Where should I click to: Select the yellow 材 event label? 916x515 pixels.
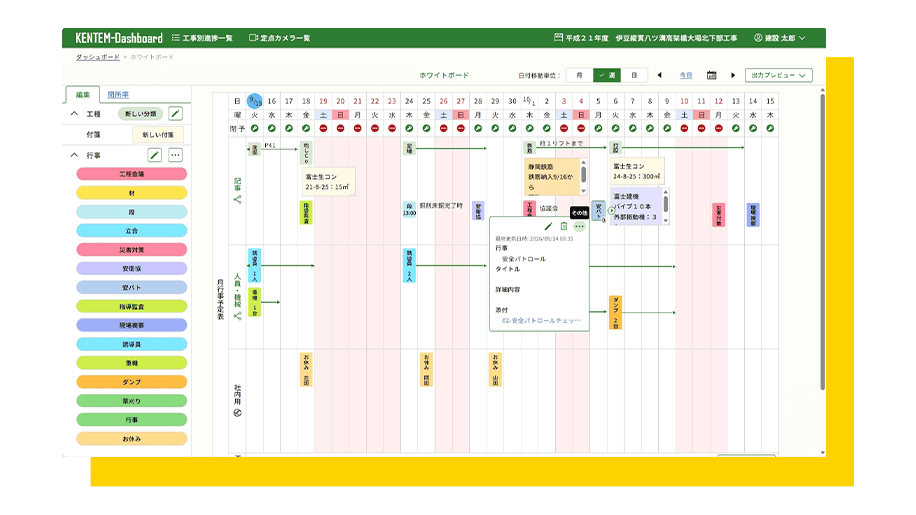click(131, 193)
